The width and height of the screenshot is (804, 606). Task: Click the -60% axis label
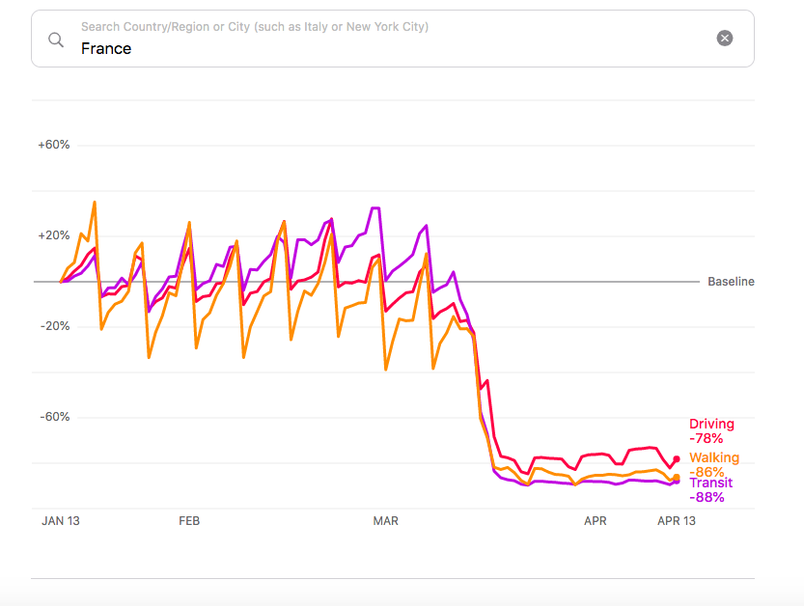[55, 417]
